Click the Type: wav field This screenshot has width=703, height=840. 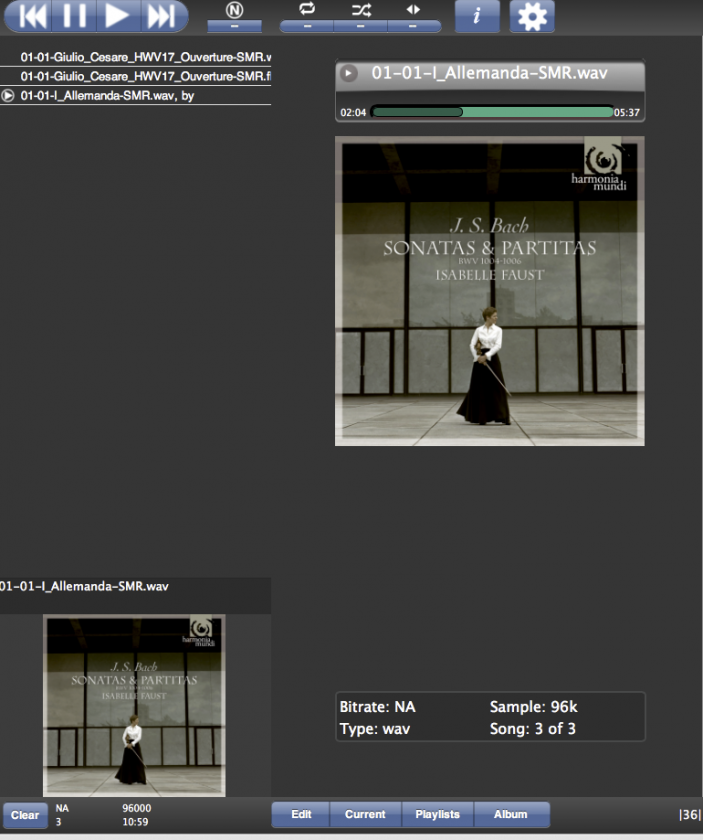pos(375,729)
